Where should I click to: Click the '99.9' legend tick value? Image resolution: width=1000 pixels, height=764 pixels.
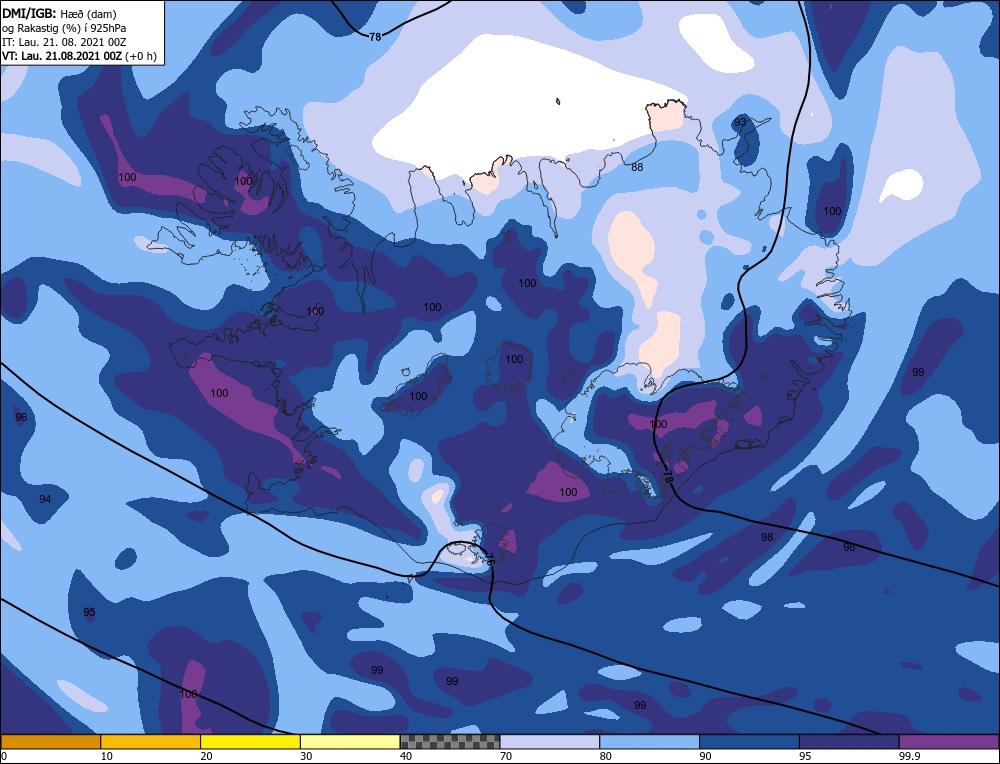(909, 756)
